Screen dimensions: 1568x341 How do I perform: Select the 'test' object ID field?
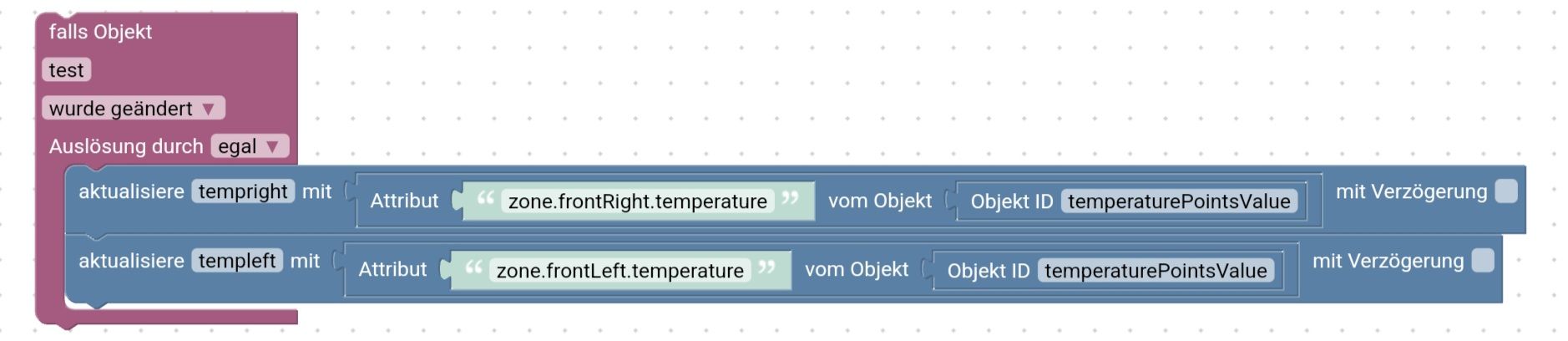(66, 70)
